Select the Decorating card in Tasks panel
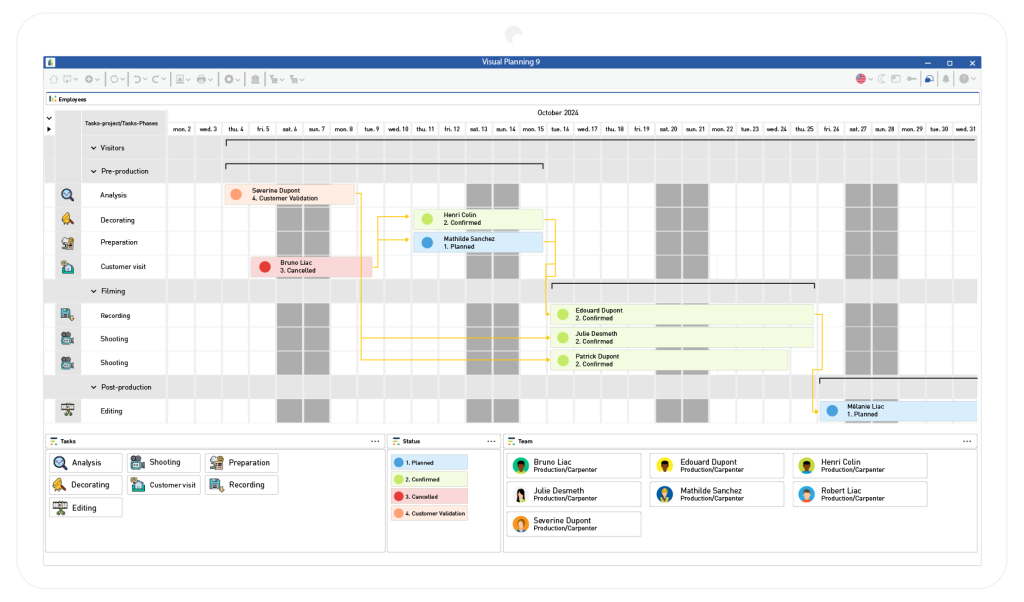 pyautogui.click(x=86, y=484)
